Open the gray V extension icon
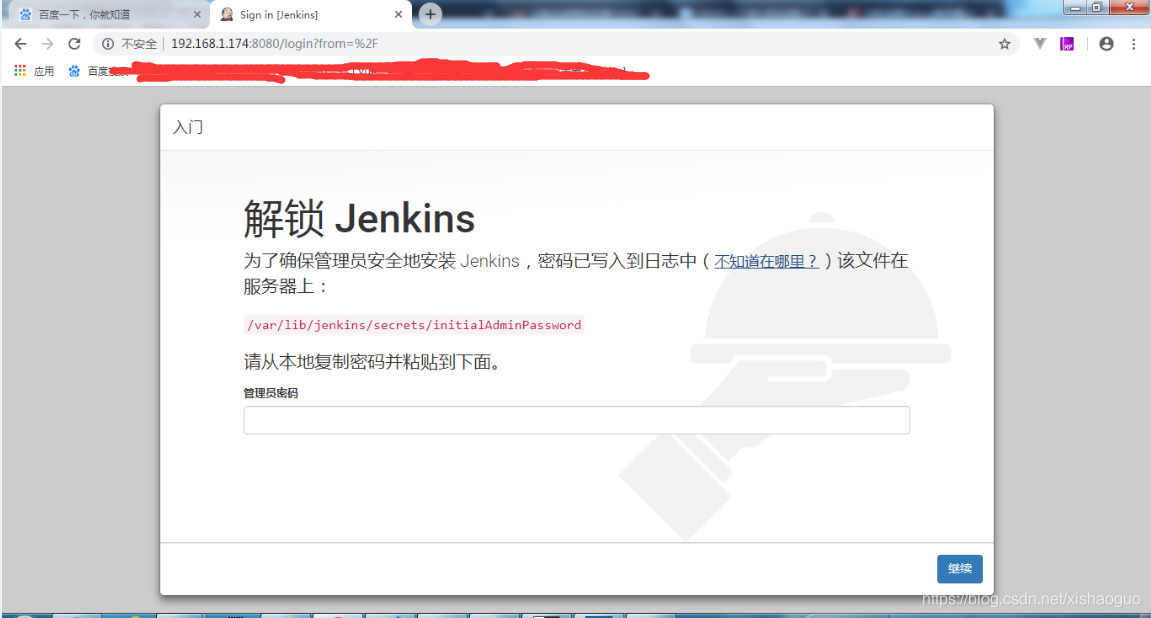Viewport: 1151px width, 618px height. 1039,44
